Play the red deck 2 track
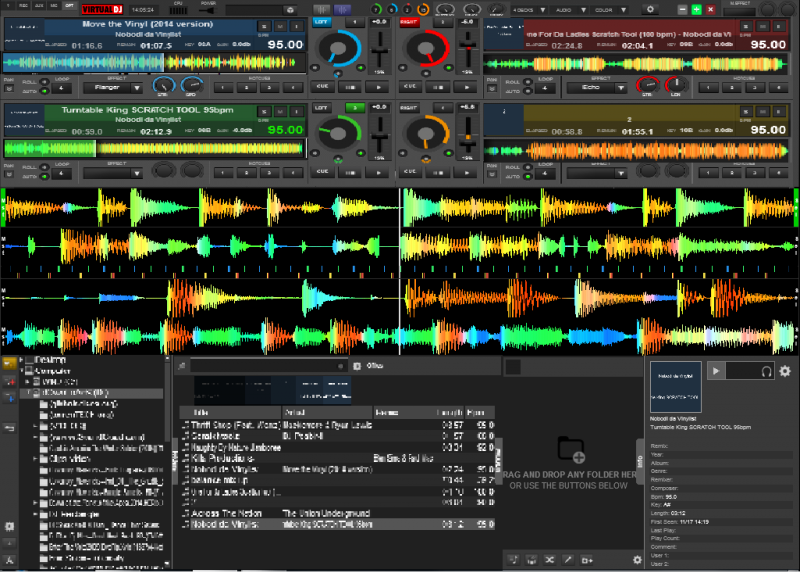 (x=466, y=87)
